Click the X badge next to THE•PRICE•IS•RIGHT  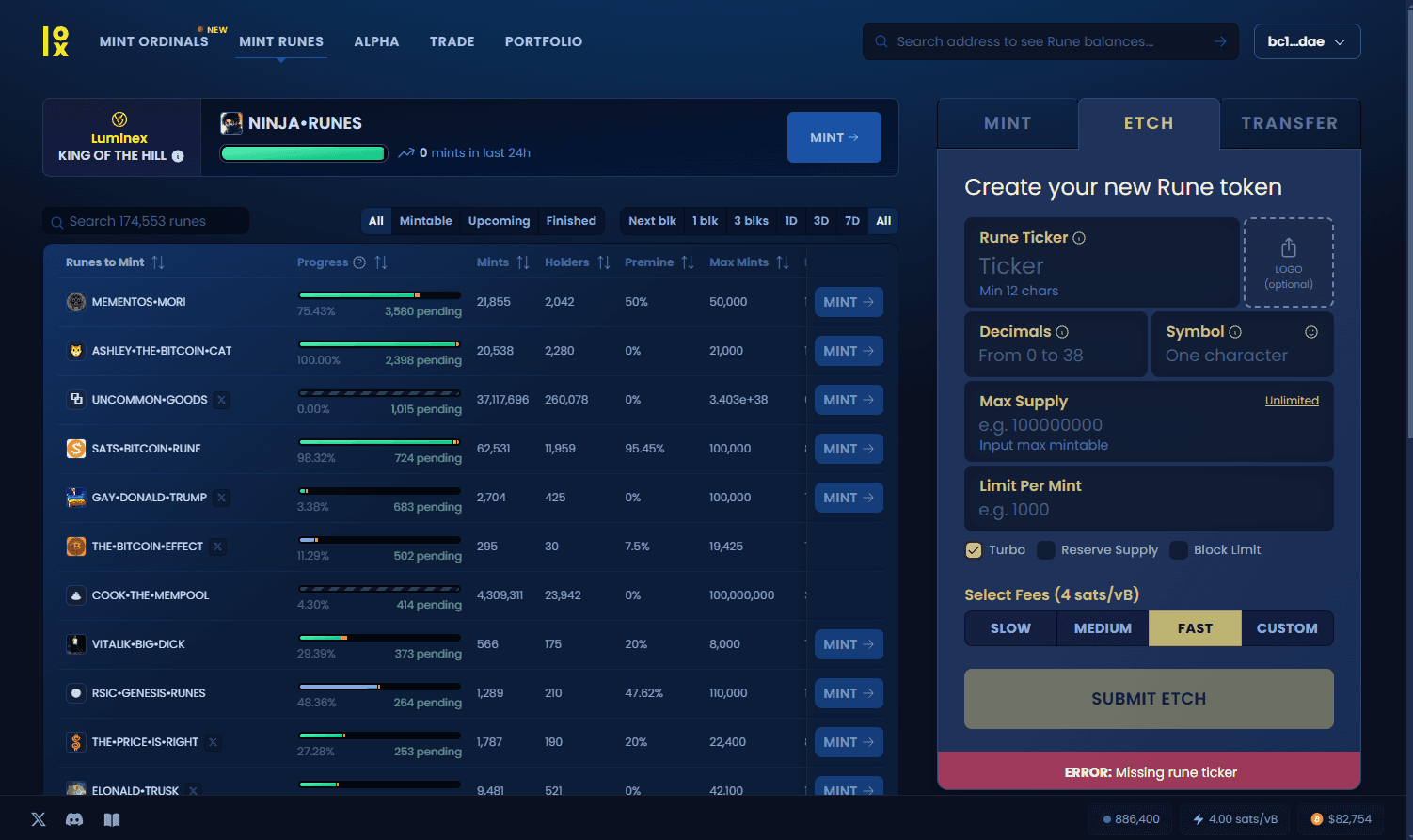[x=213, y=742]
